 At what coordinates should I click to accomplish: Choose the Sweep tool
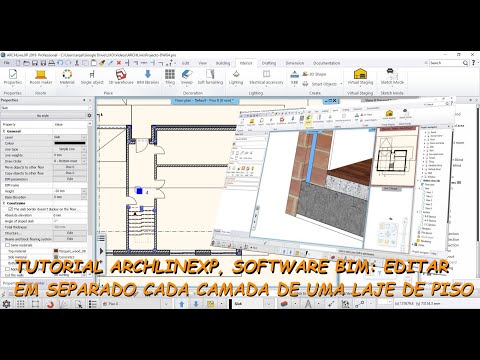(x=187, y=77)
